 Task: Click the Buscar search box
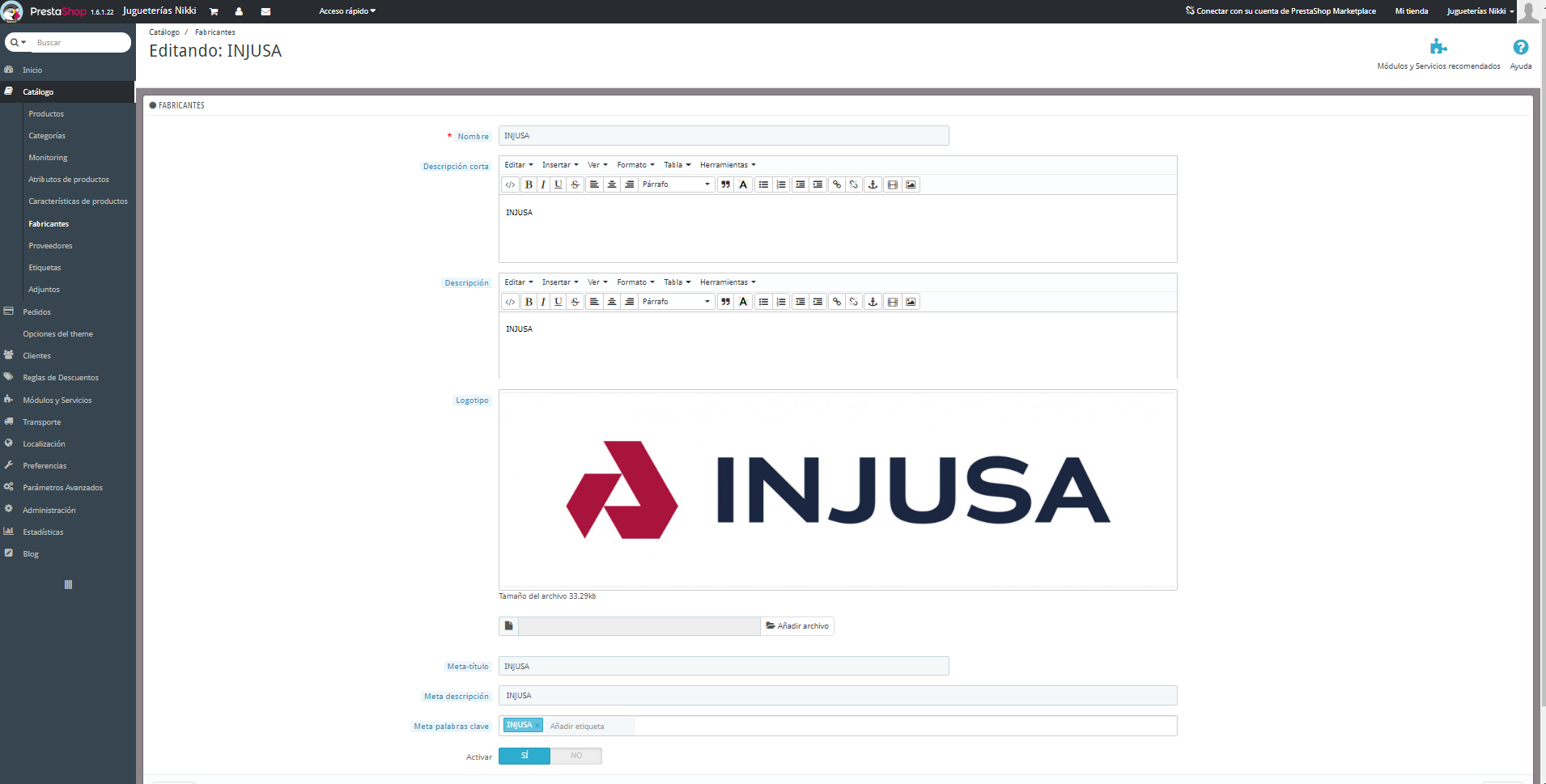[x=81, y=43]
